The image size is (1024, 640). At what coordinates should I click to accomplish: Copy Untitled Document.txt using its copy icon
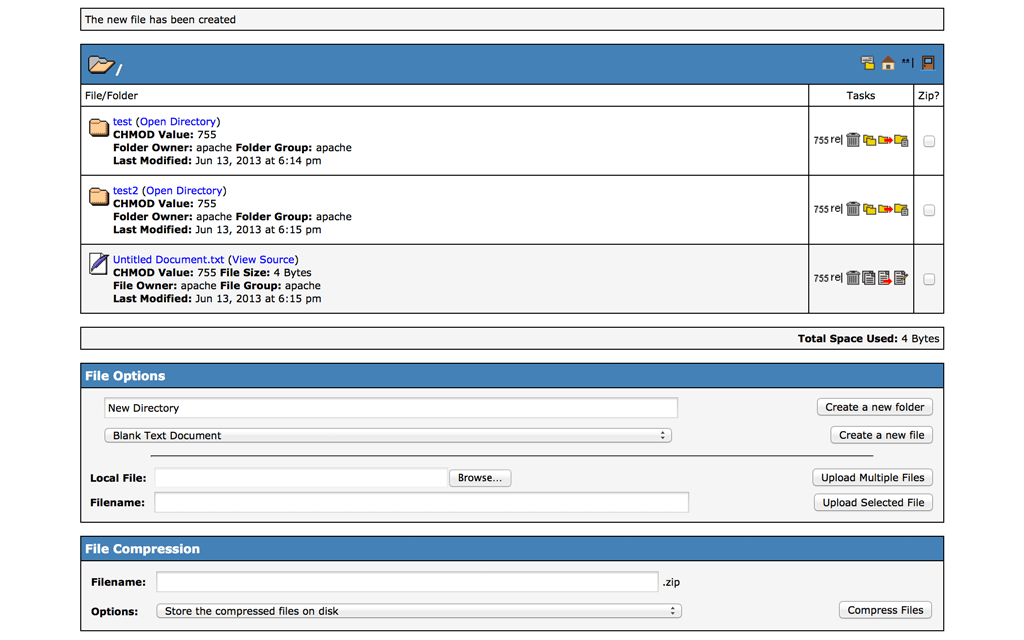click(x=870, y=277)
